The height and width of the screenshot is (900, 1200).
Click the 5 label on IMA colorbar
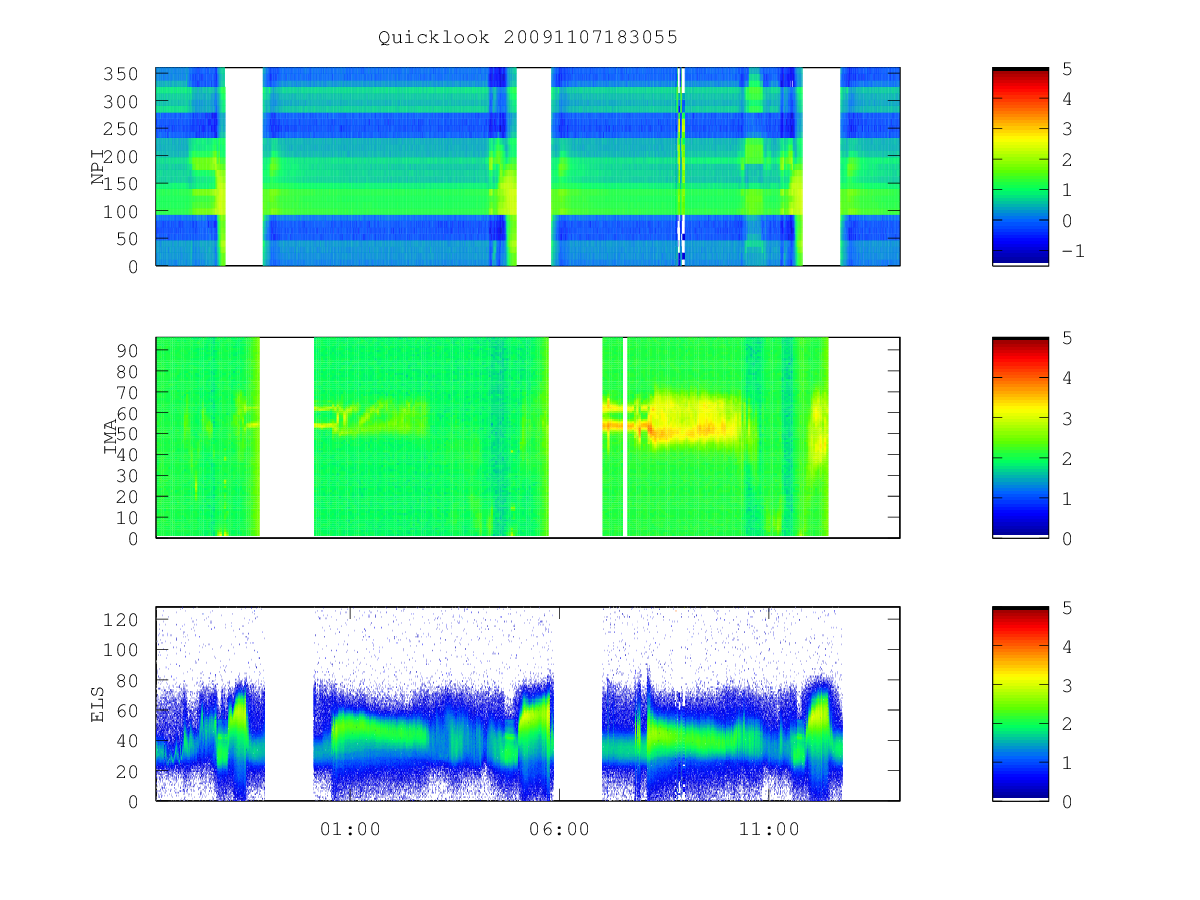[x=1066, y=338]
